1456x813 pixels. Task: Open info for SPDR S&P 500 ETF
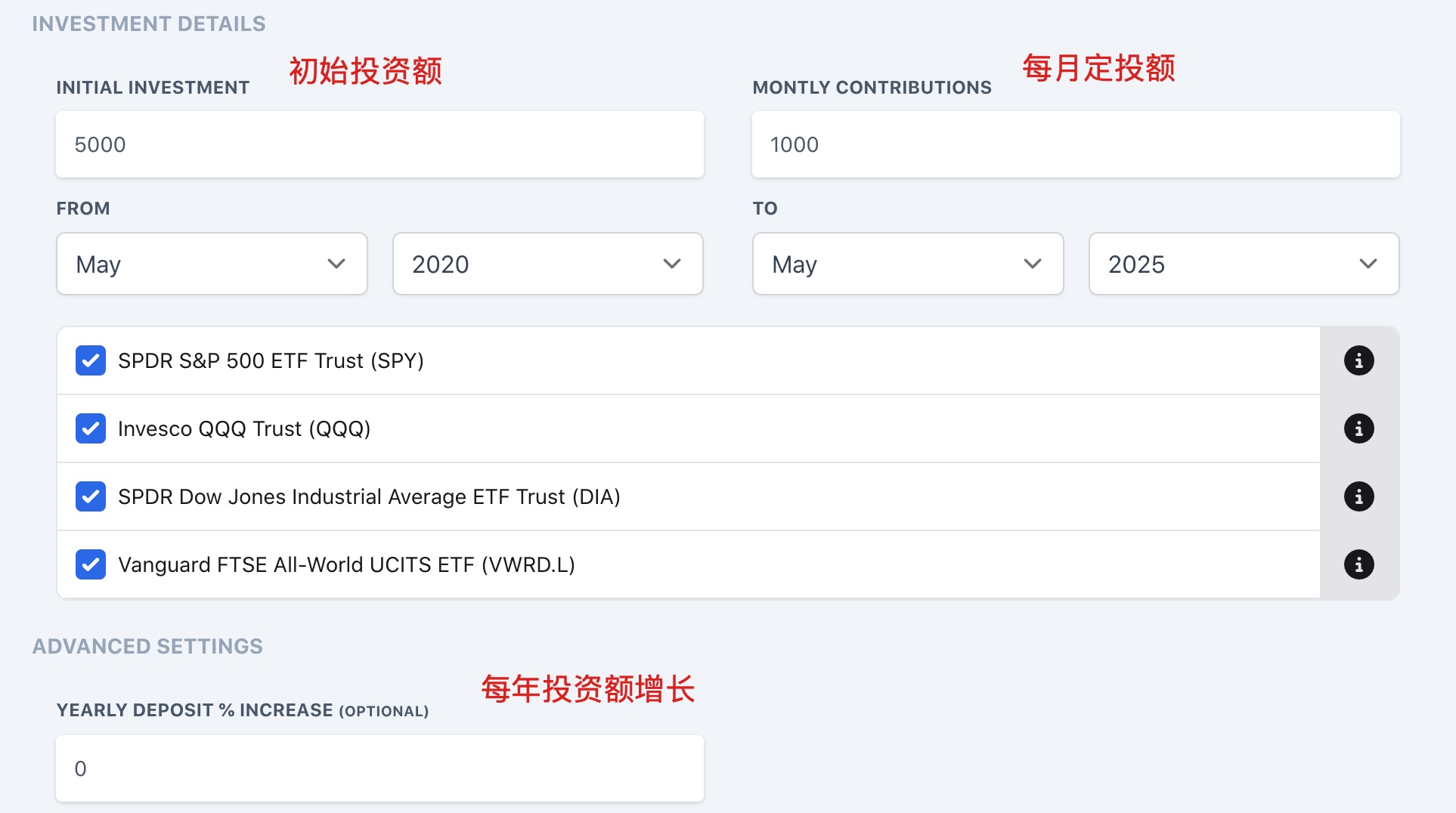[1358, 360]
